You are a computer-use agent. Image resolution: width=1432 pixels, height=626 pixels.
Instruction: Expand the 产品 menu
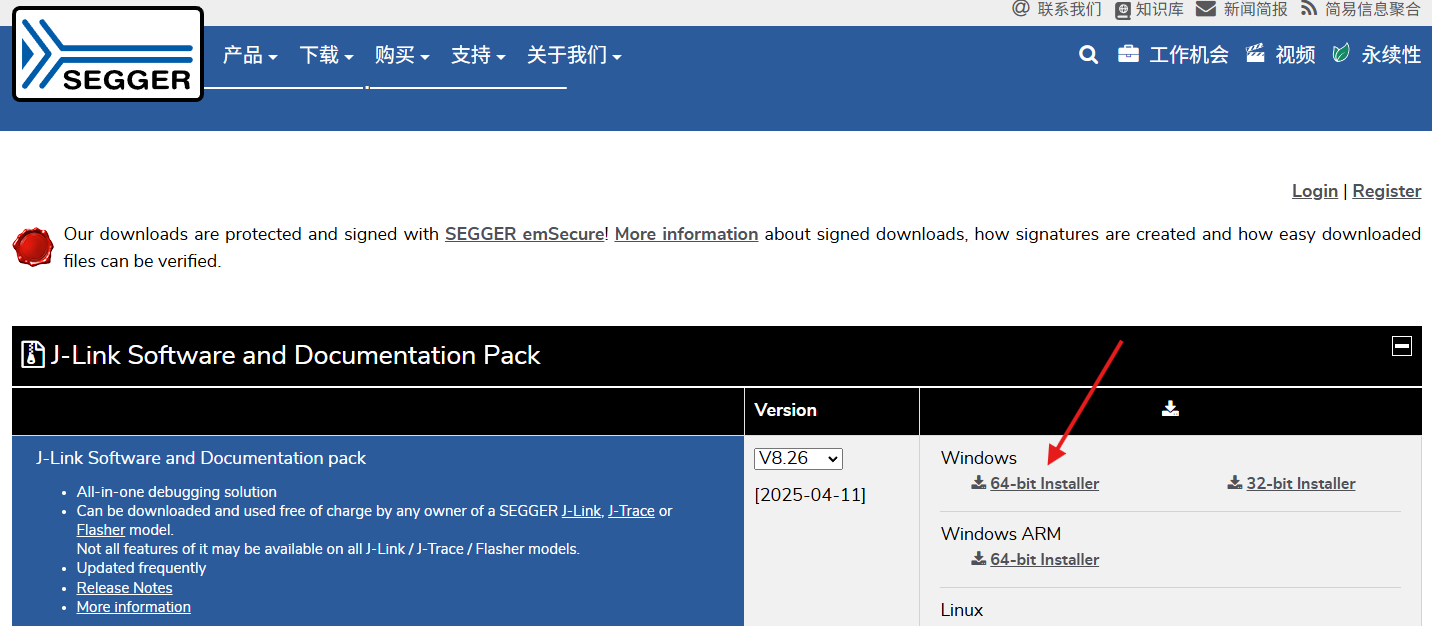point(250,55)
